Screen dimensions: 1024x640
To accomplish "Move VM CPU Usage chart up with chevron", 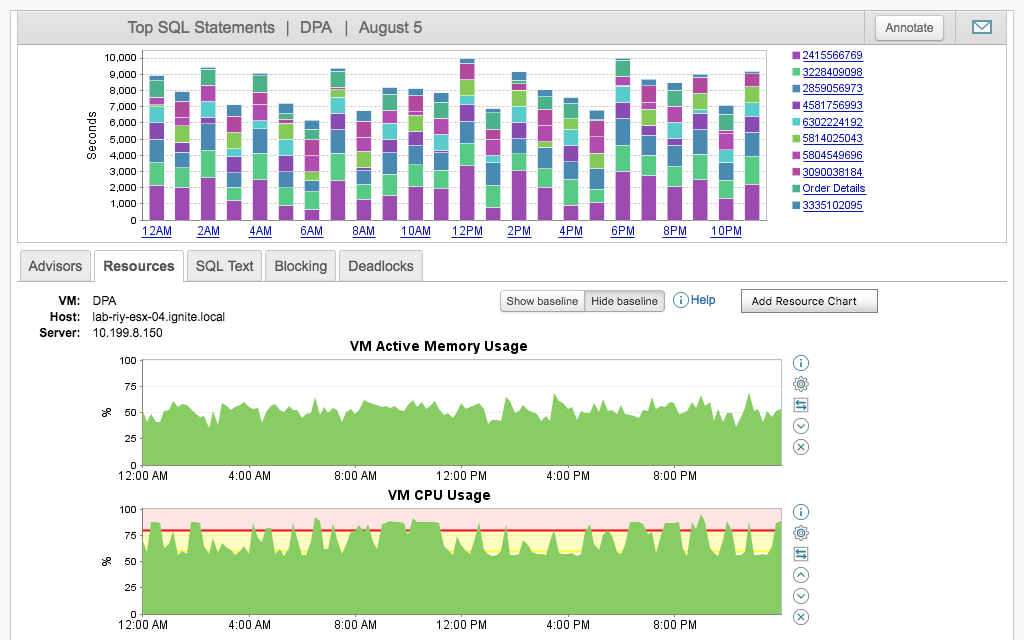I will click(800, 574).
